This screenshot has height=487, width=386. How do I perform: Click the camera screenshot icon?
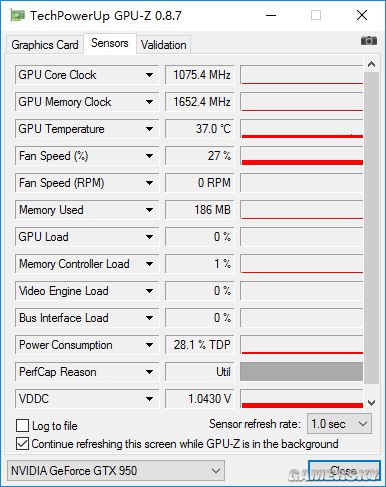[369, 41]
